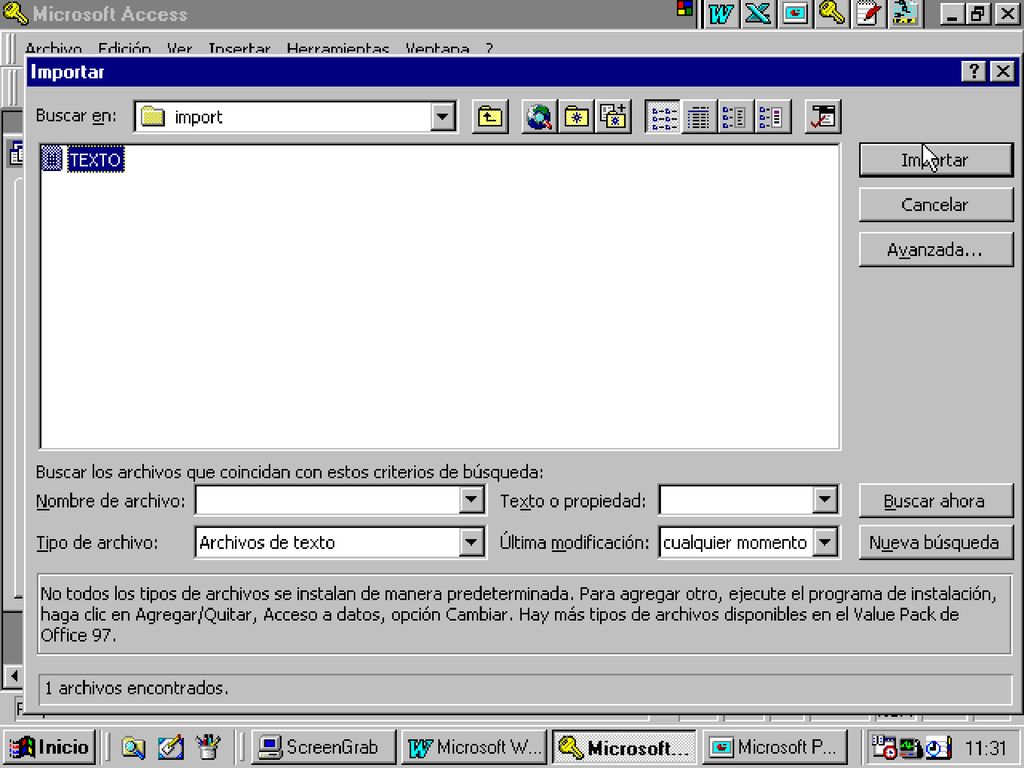Image resolution: width=1024 pixels, height=768 pixels.
Task: Click the dialog Help question mark button
Action: coord(974,71)
